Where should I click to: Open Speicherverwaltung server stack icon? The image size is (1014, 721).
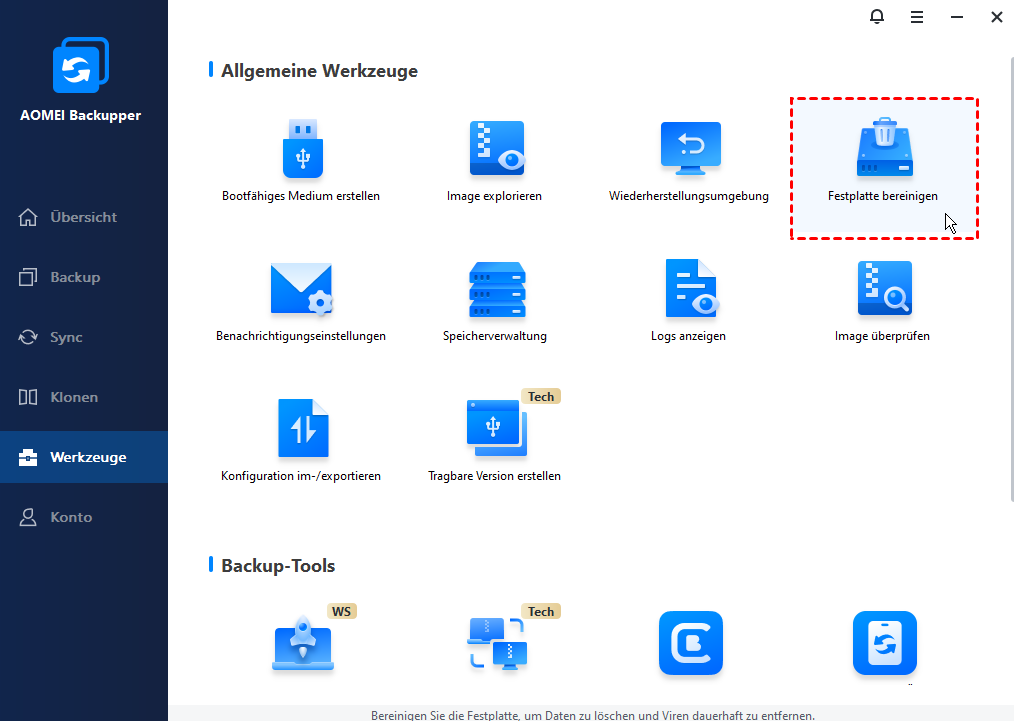pos(497,289)
